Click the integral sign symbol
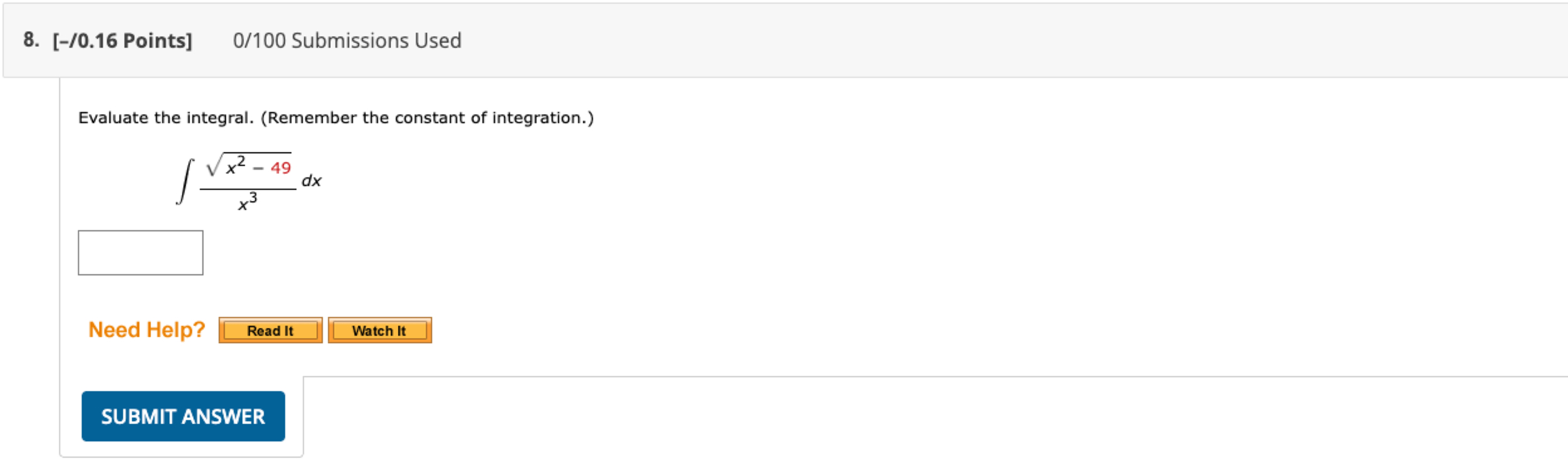The width and height of the screenshot is (1568, 466). (x=185, y=182)
